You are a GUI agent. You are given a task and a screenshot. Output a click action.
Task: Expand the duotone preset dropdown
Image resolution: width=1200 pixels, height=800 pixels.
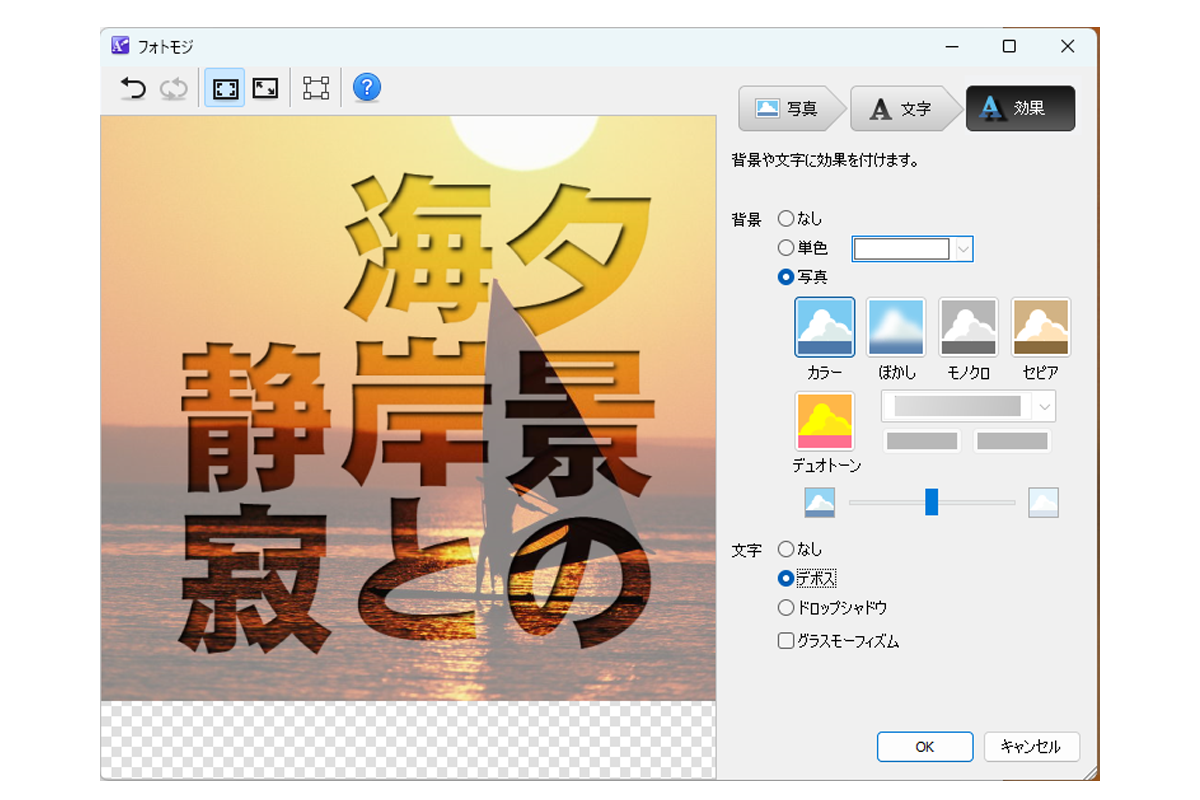pos(1045,406)
